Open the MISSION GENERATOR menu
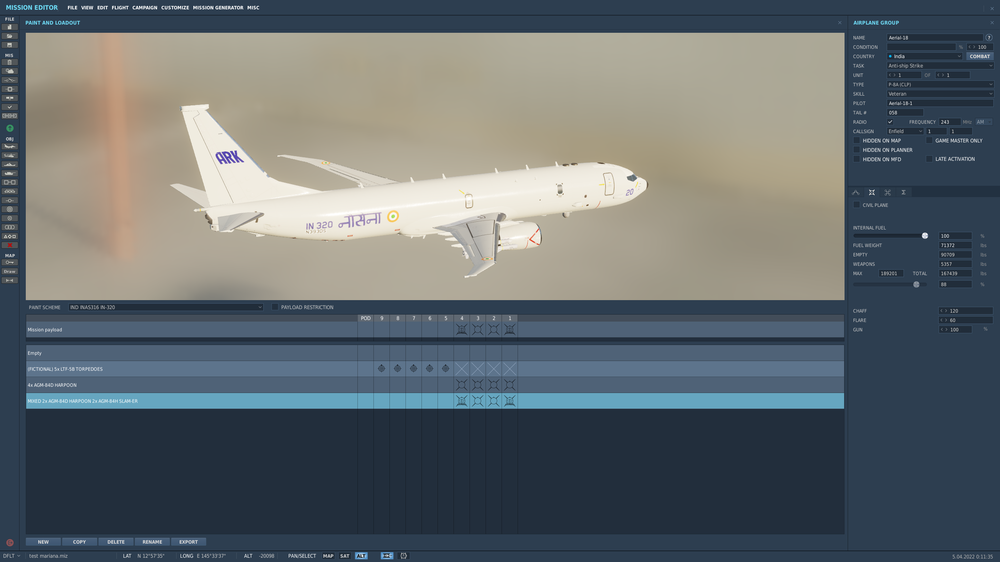1000x562 pixels. coord(218,8)
